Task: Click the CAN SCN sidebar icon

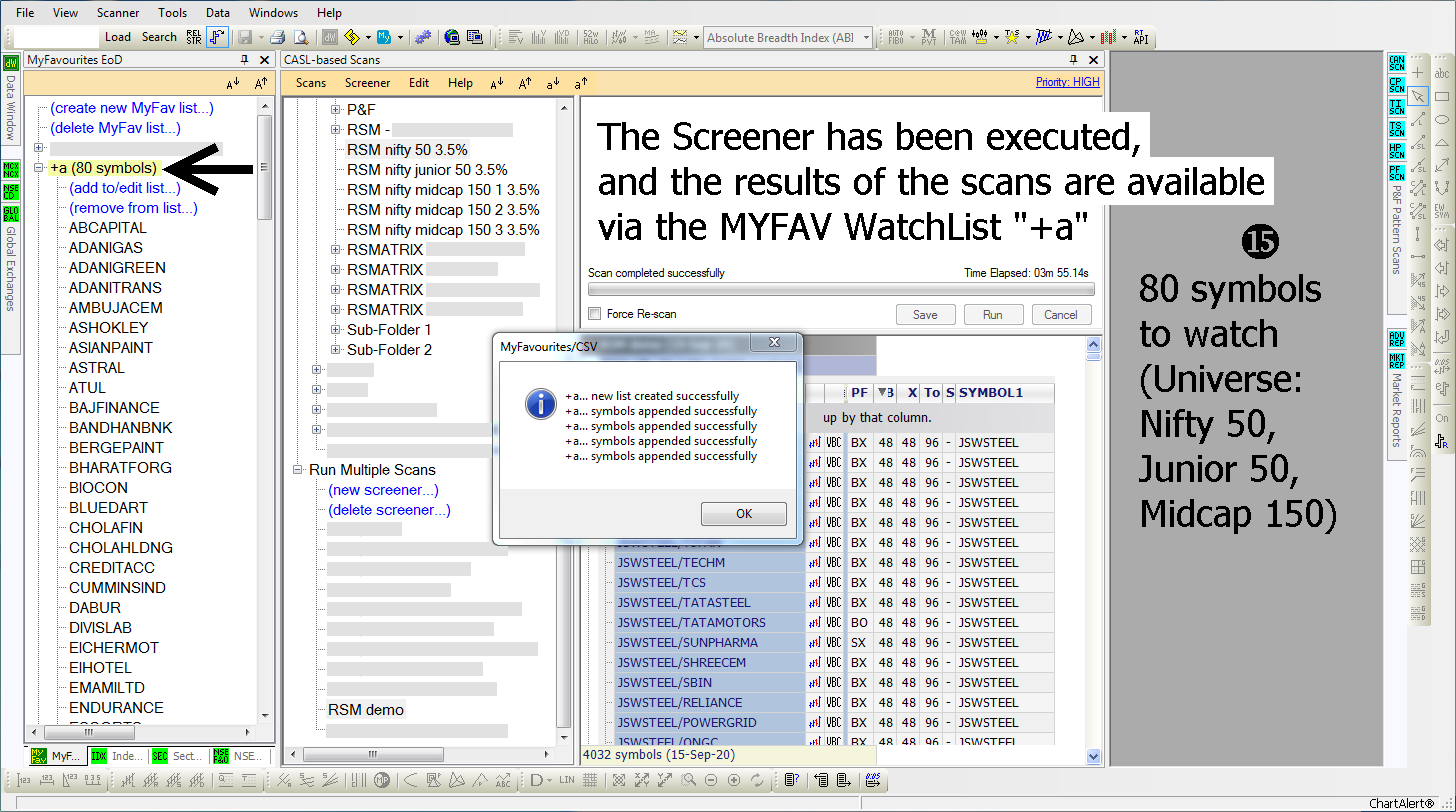Action: coord(1397,63)
